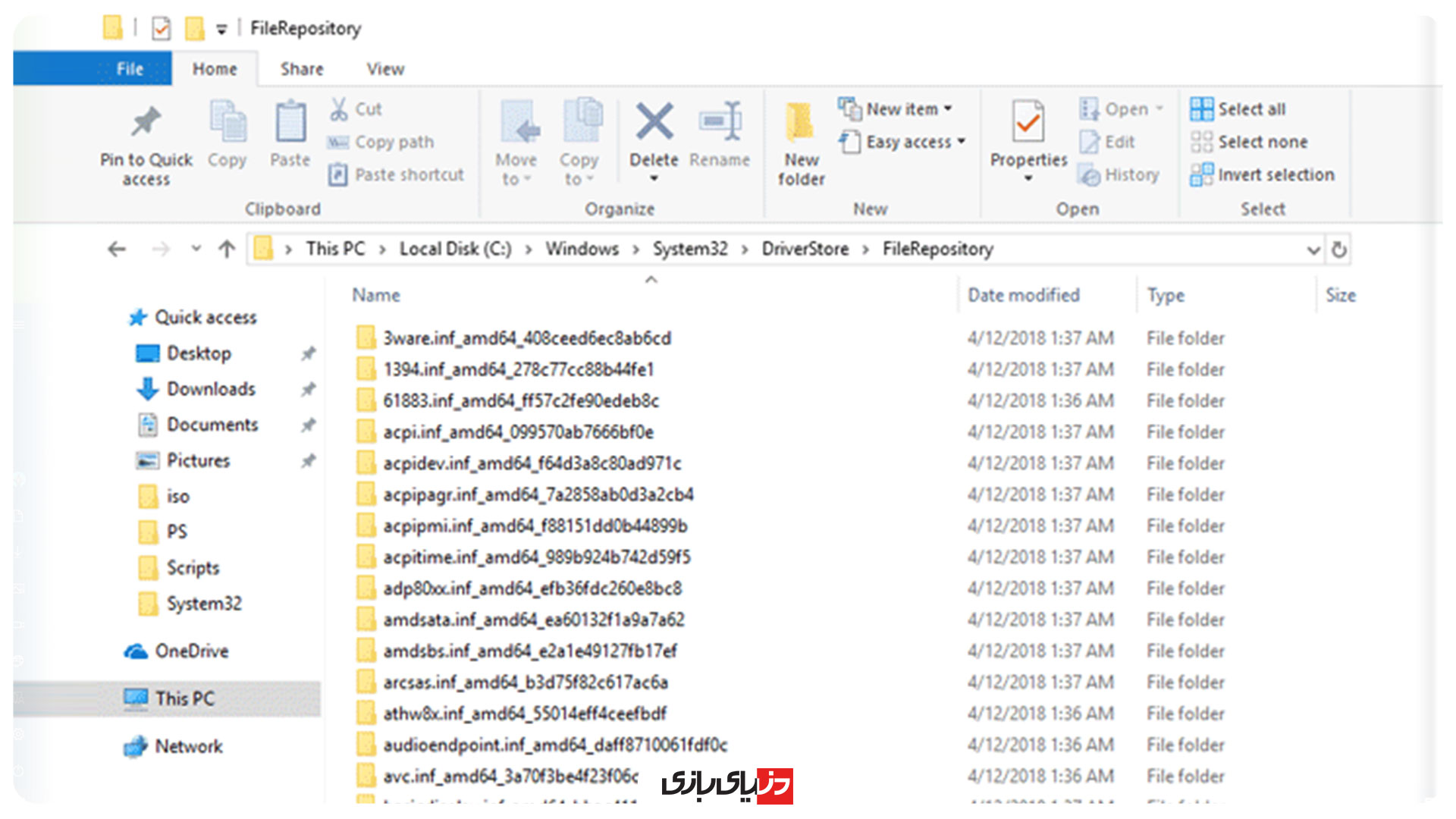1456x819 pixels.
Task: Click System32 in the breadcrumb path
Action: click(689, 249)
